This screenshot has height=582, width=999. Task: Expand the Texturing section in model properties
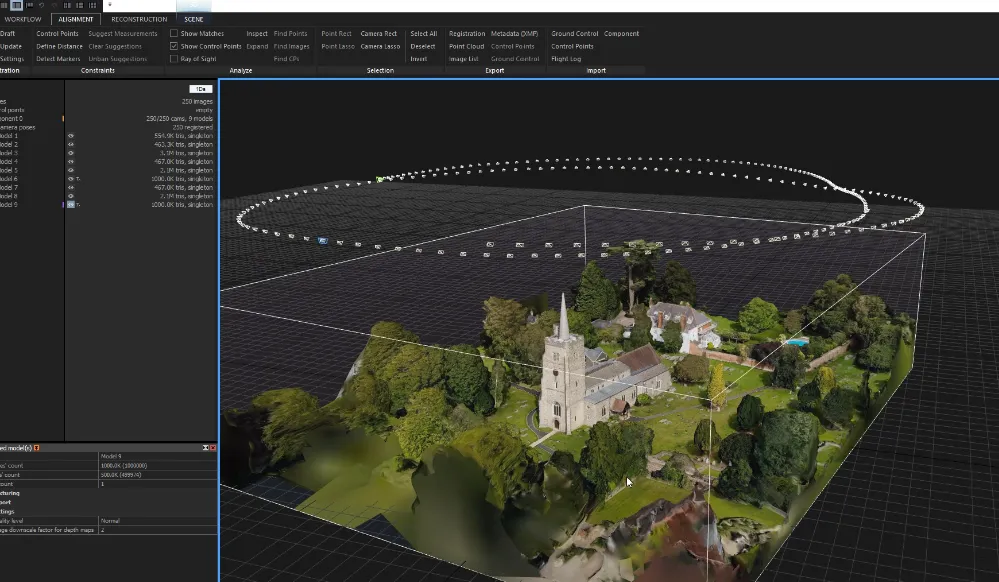click(12, 493)
